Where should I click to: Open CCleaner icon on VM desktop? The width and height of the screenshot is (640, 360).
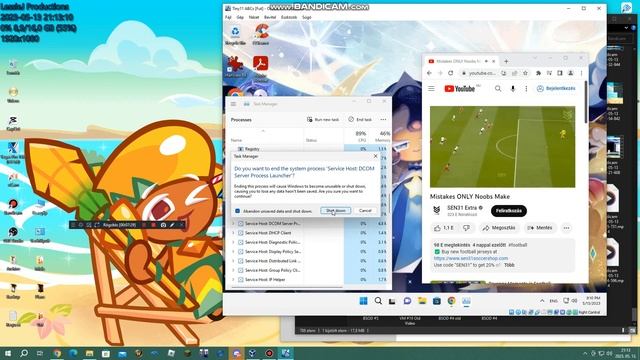pos(261,35)
